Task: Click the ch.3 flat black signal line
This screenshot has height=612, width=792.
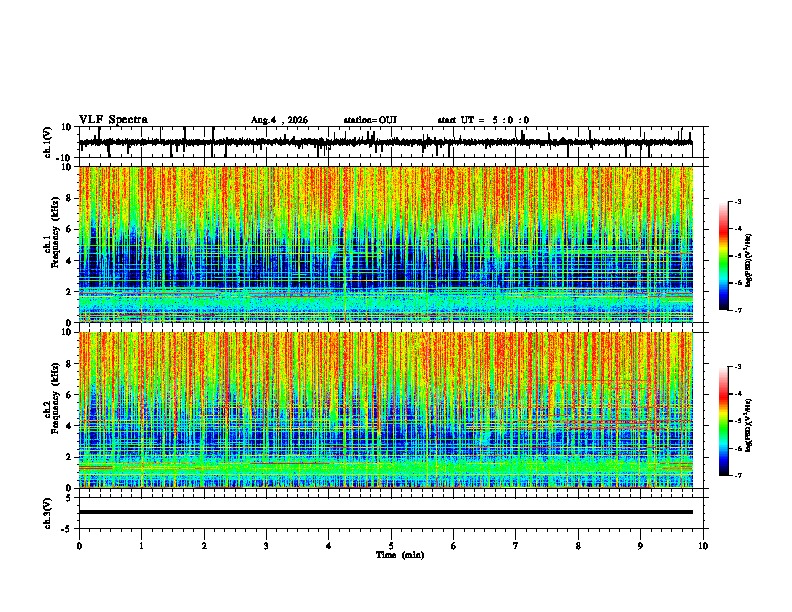Action: tap(386, 512)
